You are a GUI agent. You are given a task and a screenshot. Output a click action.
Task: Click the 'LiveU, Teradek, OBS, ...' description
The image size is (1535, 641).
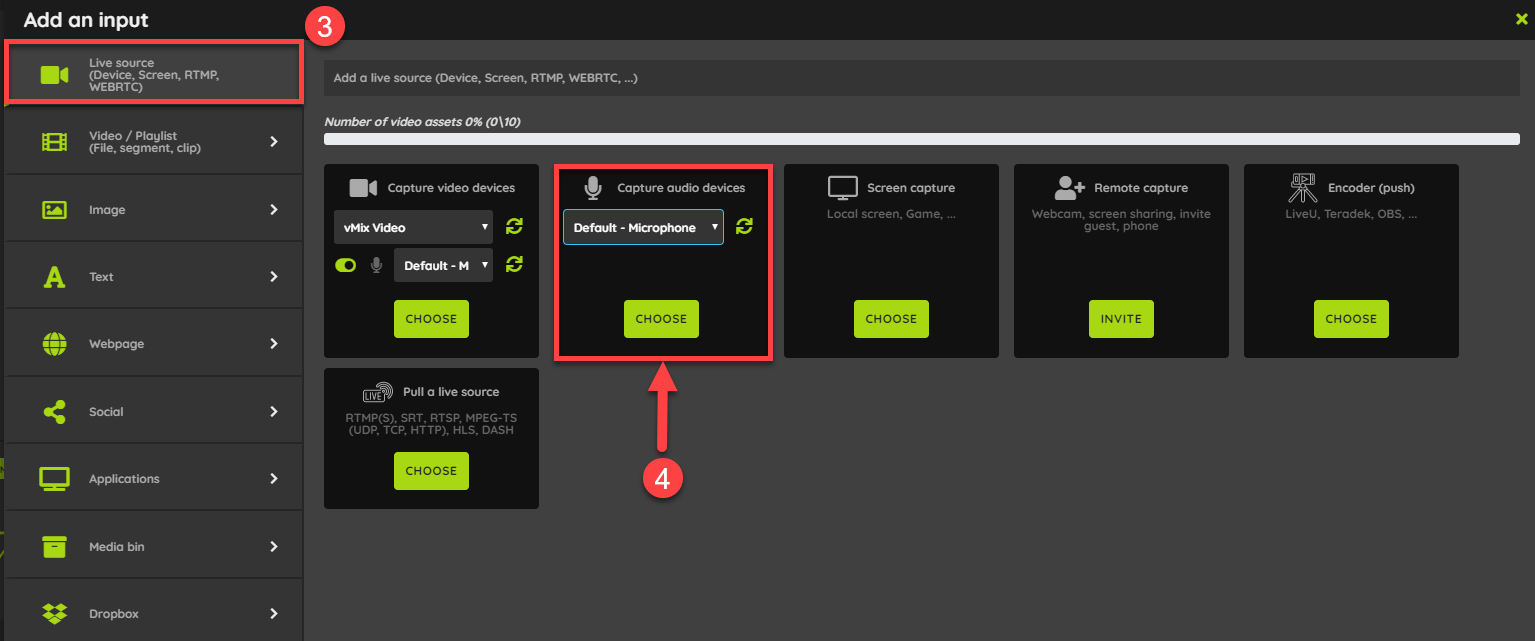[1351, 214]
